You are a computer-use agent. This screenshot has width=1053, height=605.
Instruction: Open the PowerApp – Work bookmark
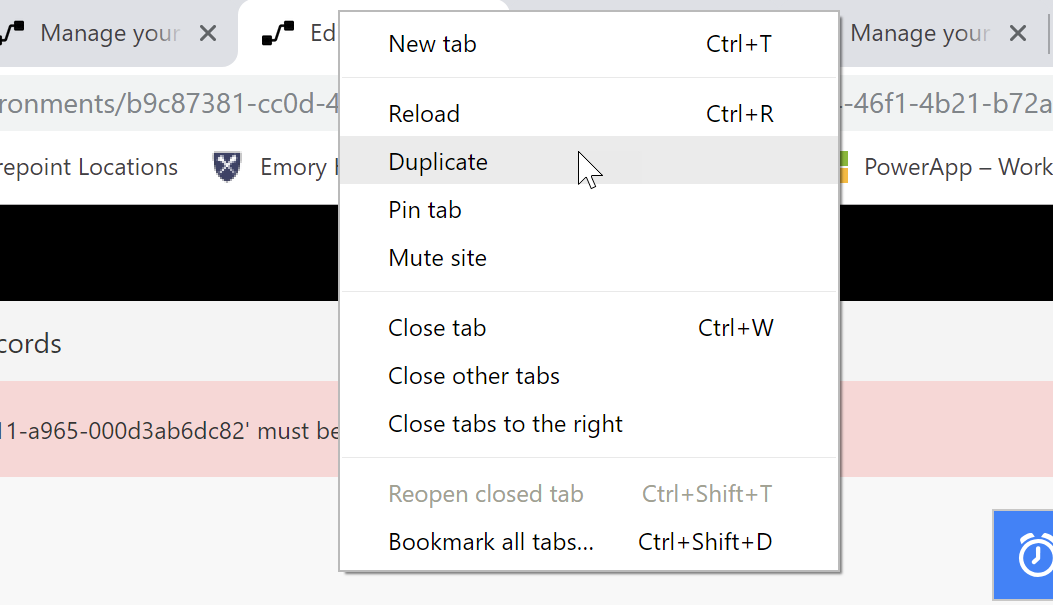click(x=958, y=167)
